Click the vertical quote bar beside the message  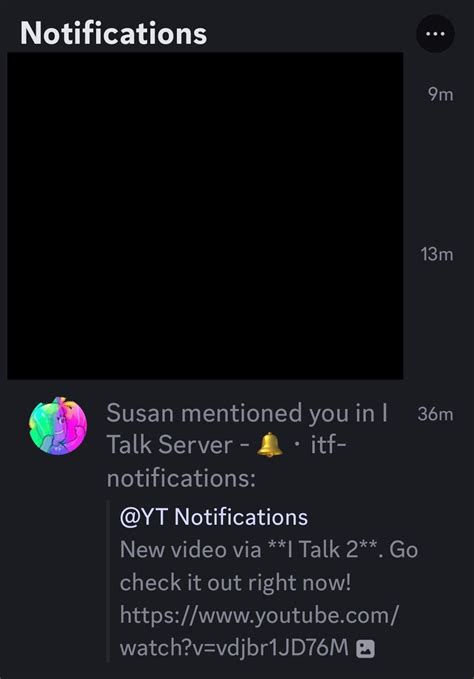108,582
